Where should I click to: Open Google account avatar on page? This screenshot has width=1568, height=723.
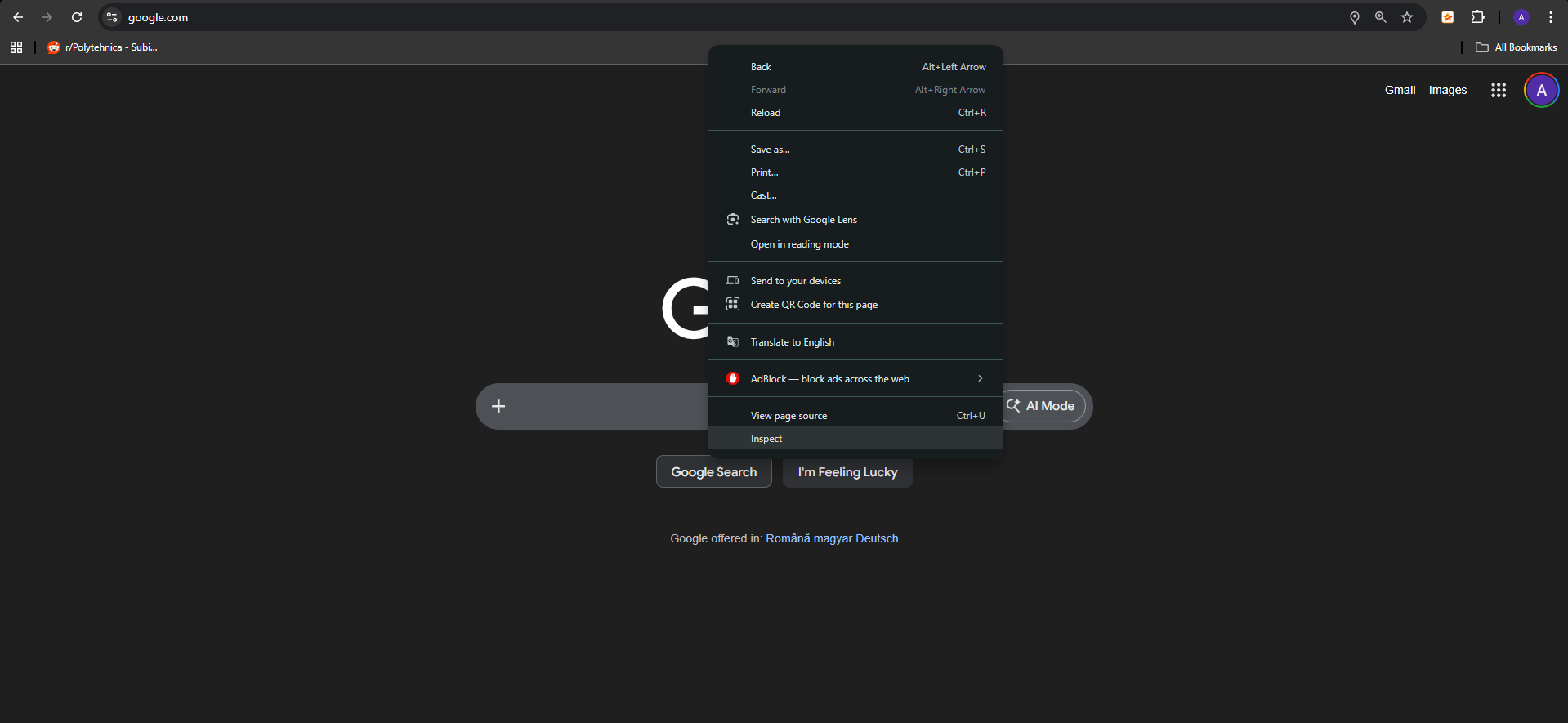1541,90
